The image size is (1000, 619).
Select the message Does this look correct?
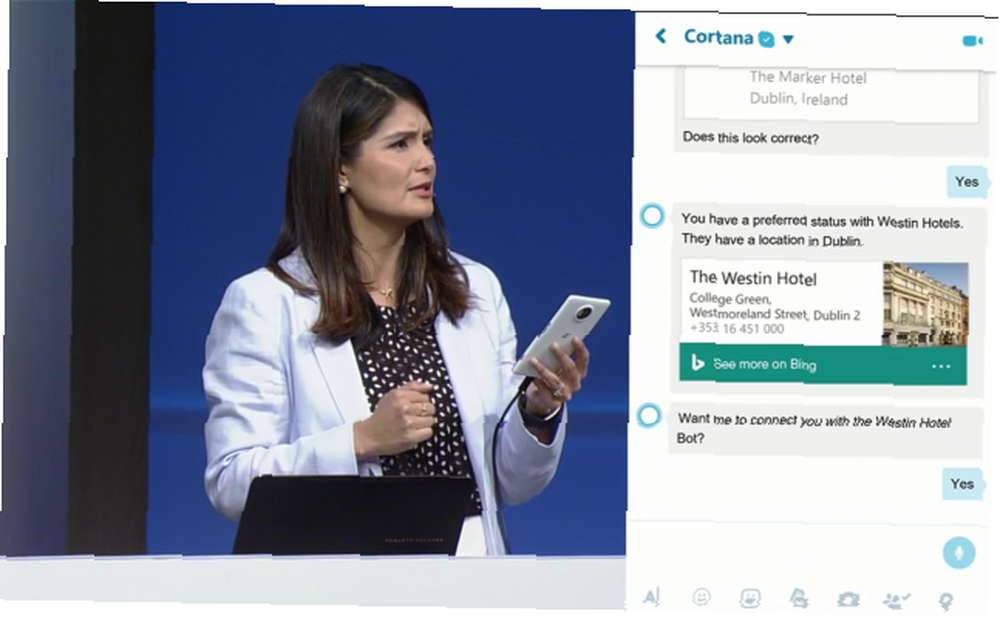coord(751,138)
